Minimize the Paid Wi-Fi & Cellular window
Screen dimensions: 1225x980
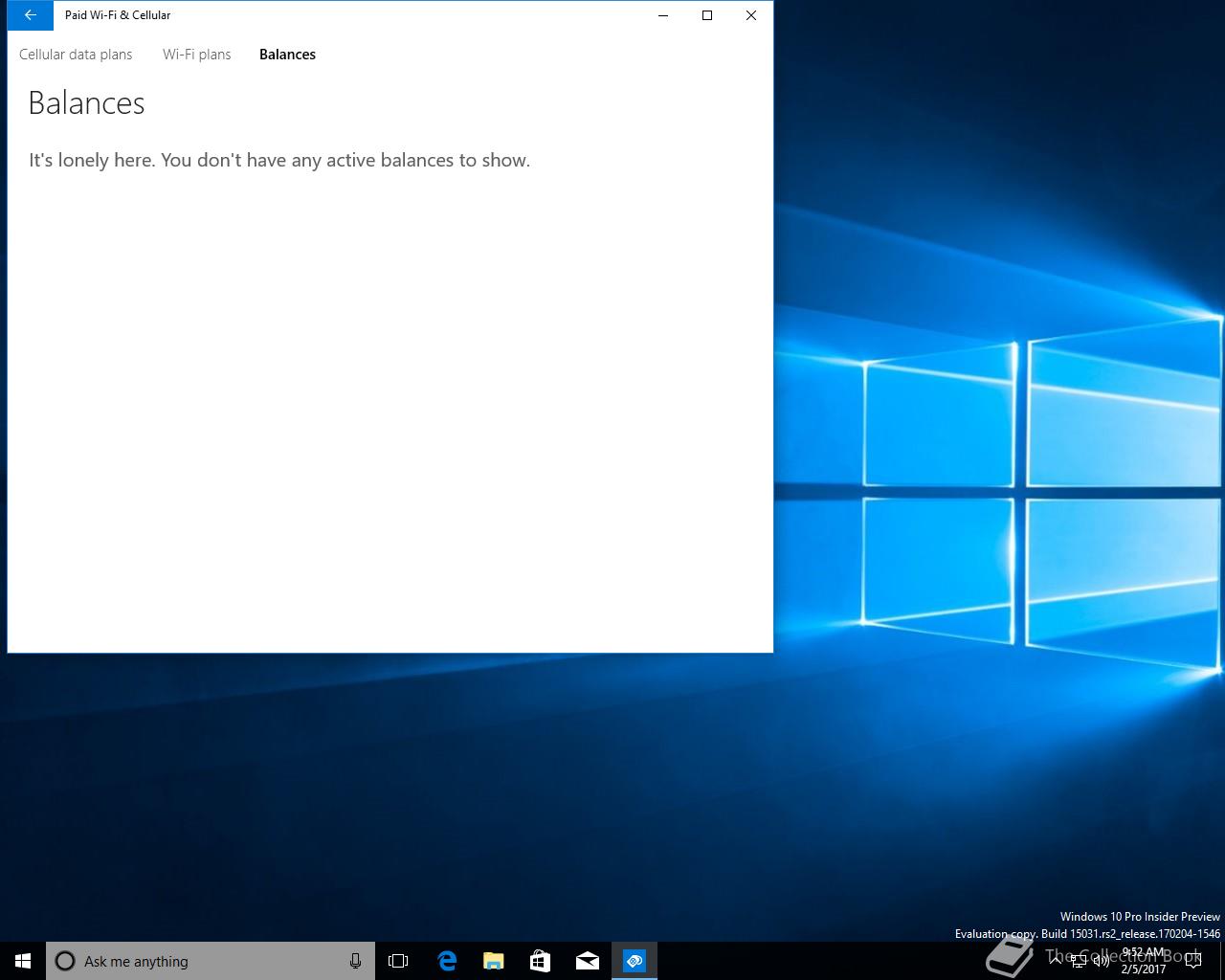coord(663,15)
